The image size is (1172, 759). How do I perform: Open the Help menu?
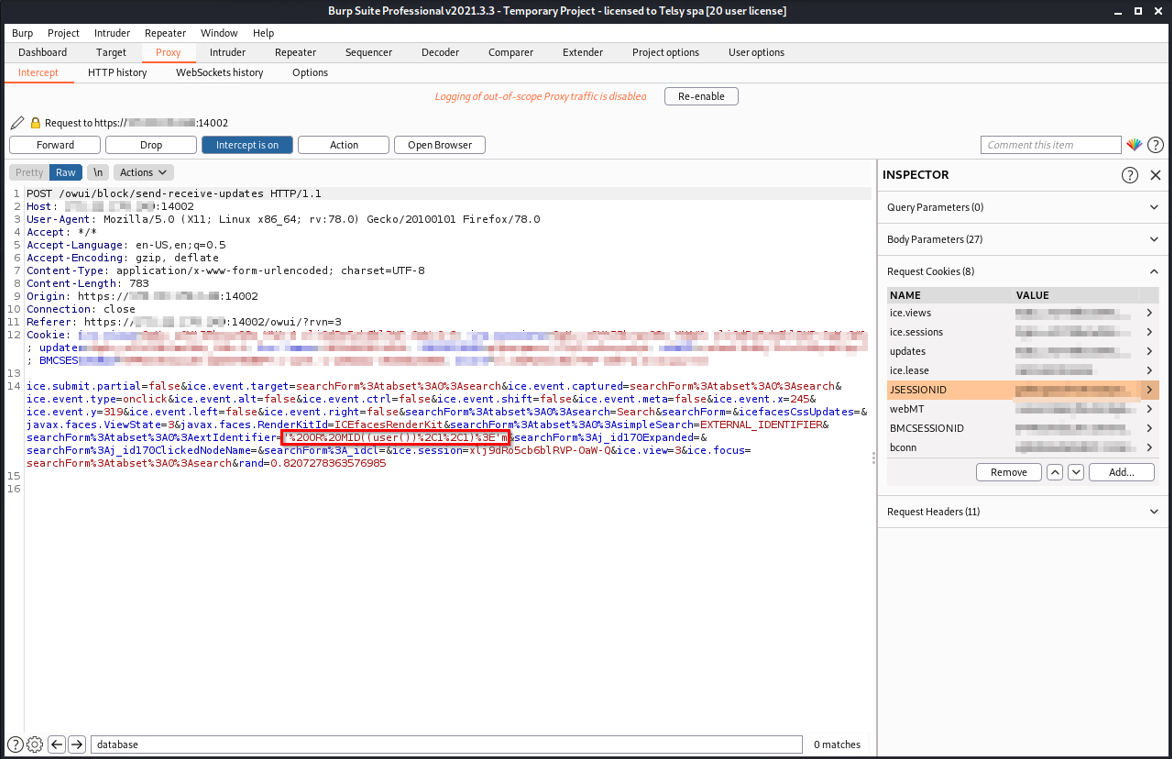(263, 33)
